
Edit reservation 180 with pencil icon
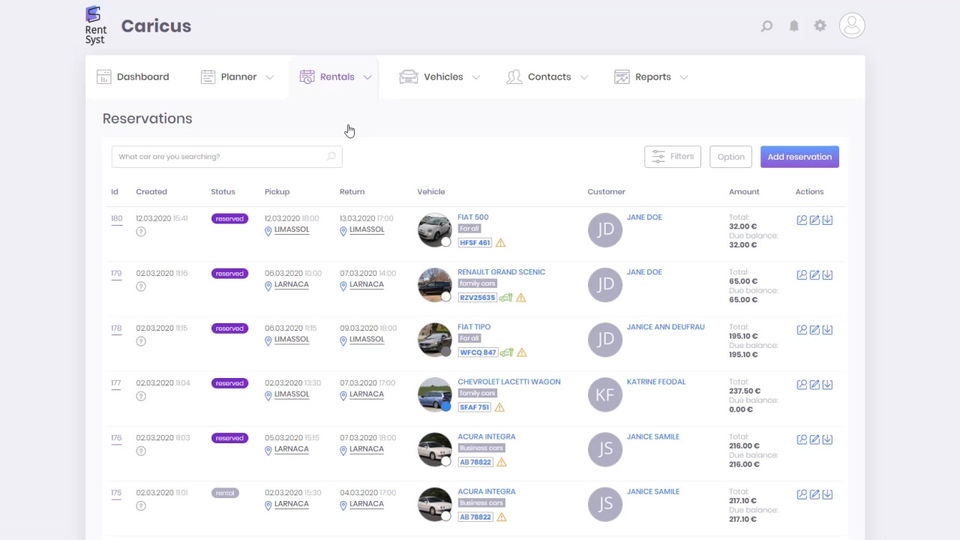814,220
